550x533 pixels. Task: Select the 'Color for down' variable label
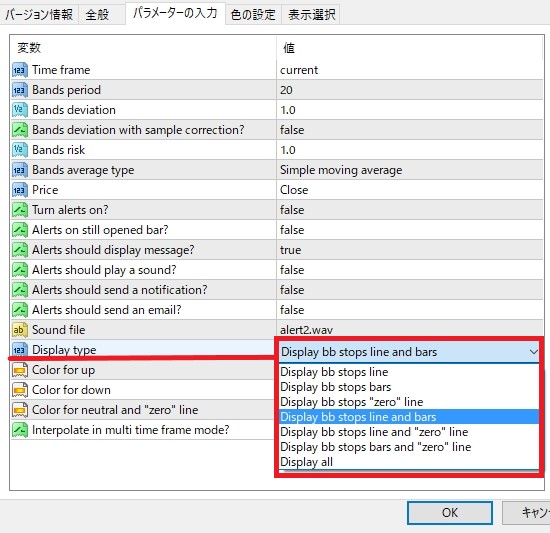71,390
